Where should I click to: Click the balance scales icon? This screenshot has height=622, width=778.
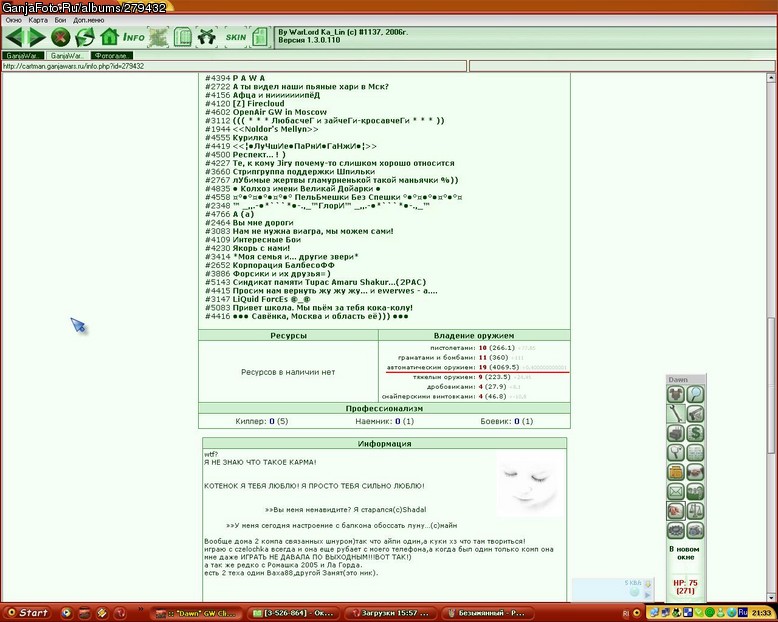(695, 511)
